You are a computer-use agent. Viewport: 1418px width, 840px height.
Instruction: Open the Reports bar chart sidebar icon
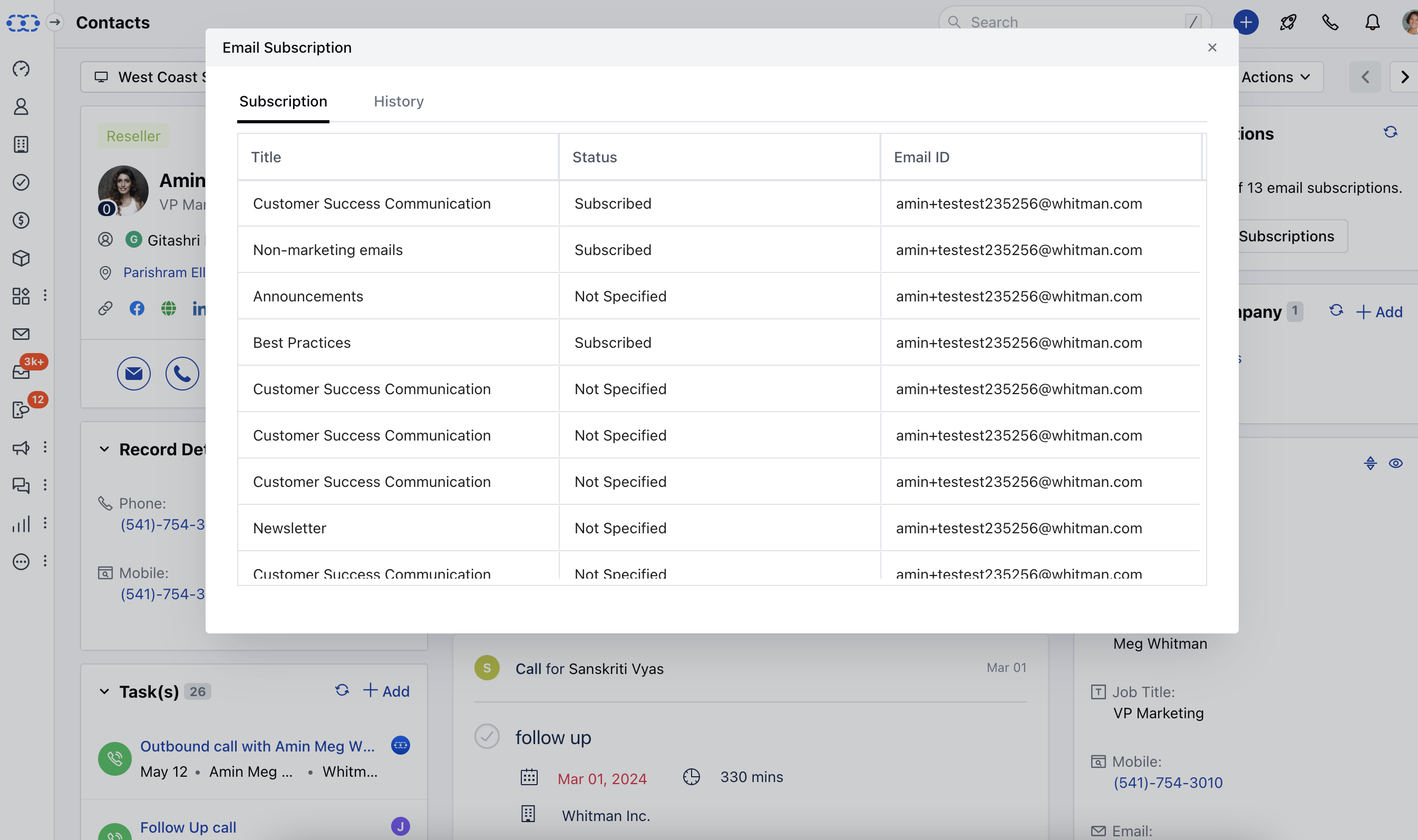pos(21,524)
